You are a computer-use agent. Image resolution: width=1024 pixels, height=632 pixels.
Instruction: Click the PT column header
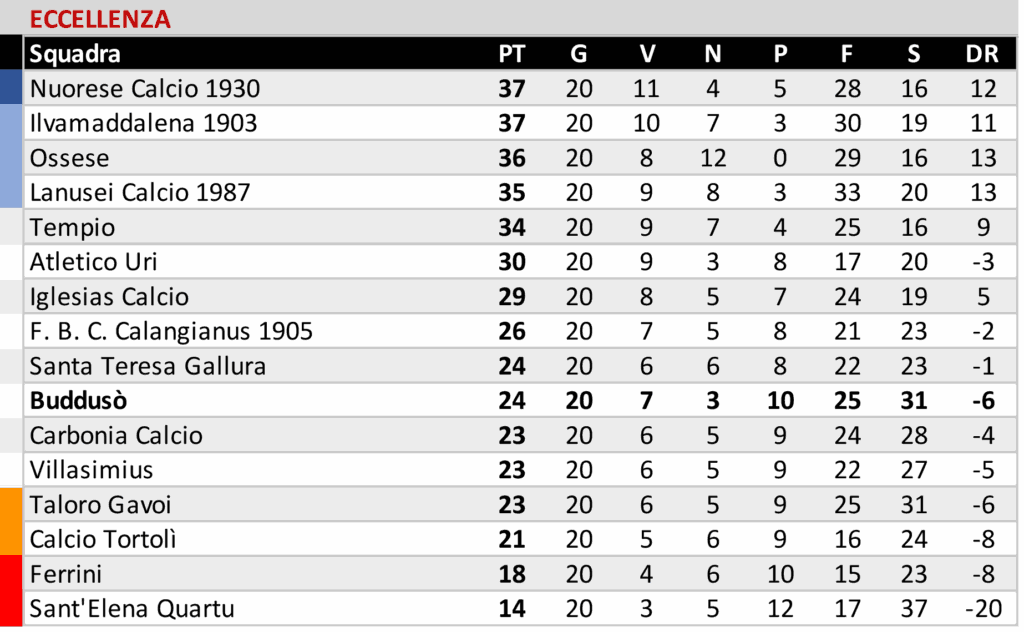click(x=511, y=54)
